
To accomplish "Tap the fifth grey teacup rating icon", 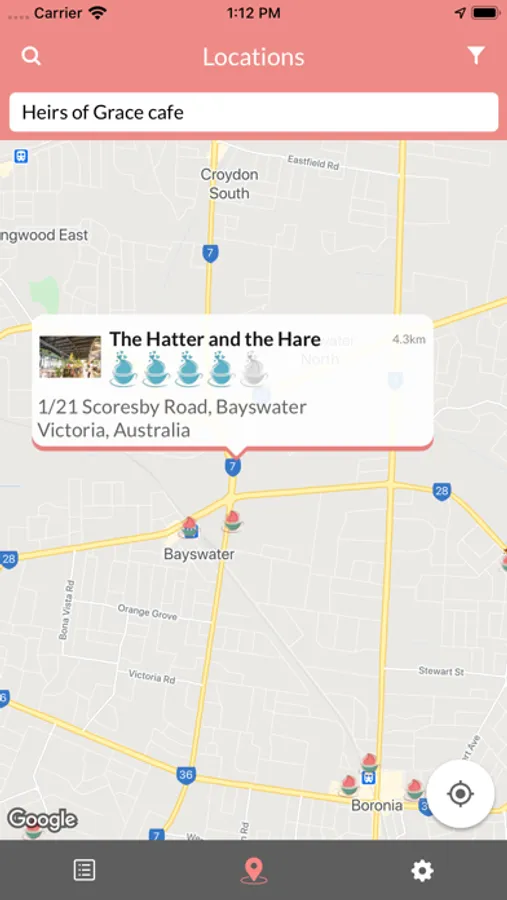I will [254, 368].
